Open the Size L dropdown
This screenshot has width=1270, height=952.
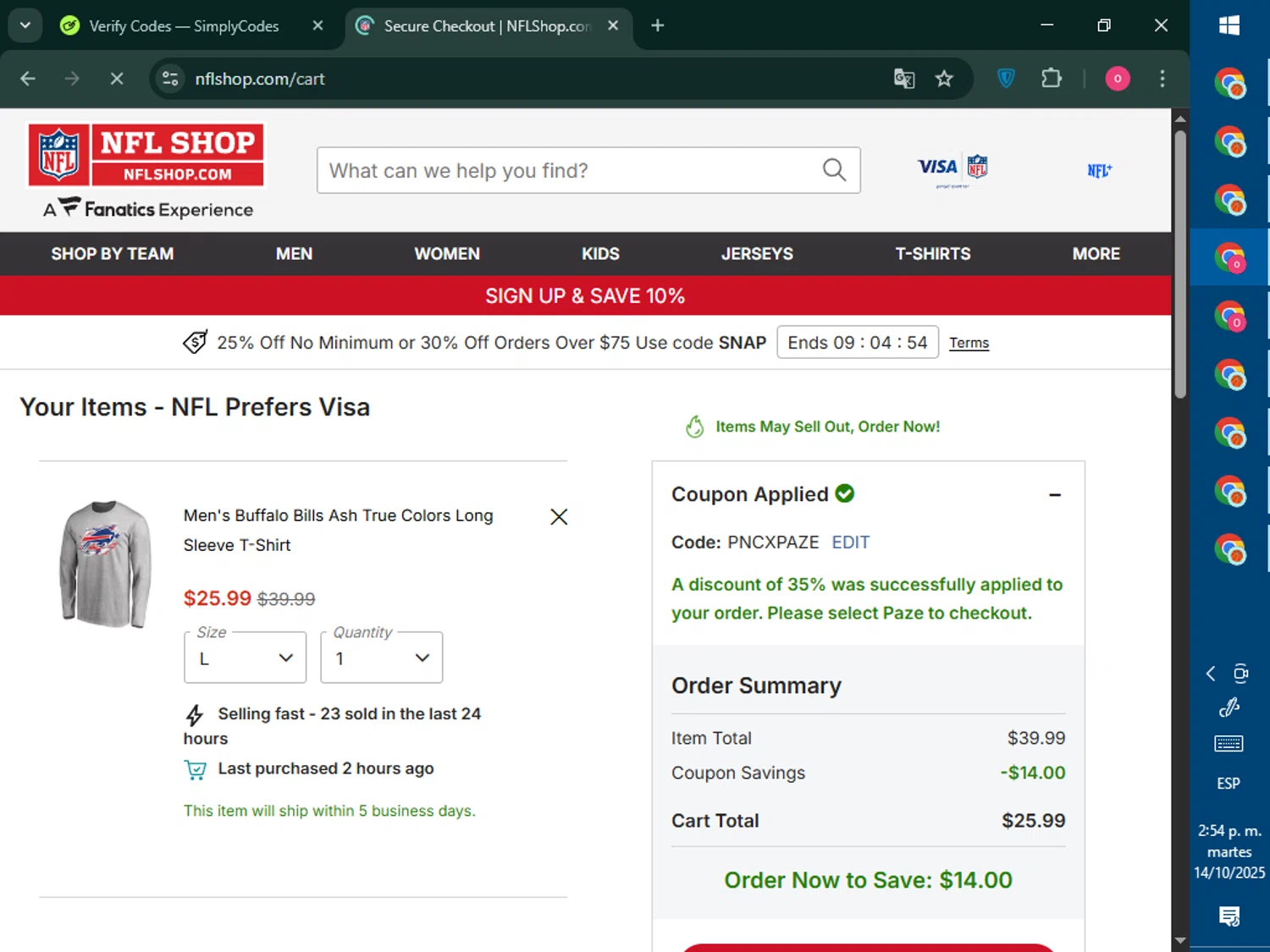click(245, 658)
